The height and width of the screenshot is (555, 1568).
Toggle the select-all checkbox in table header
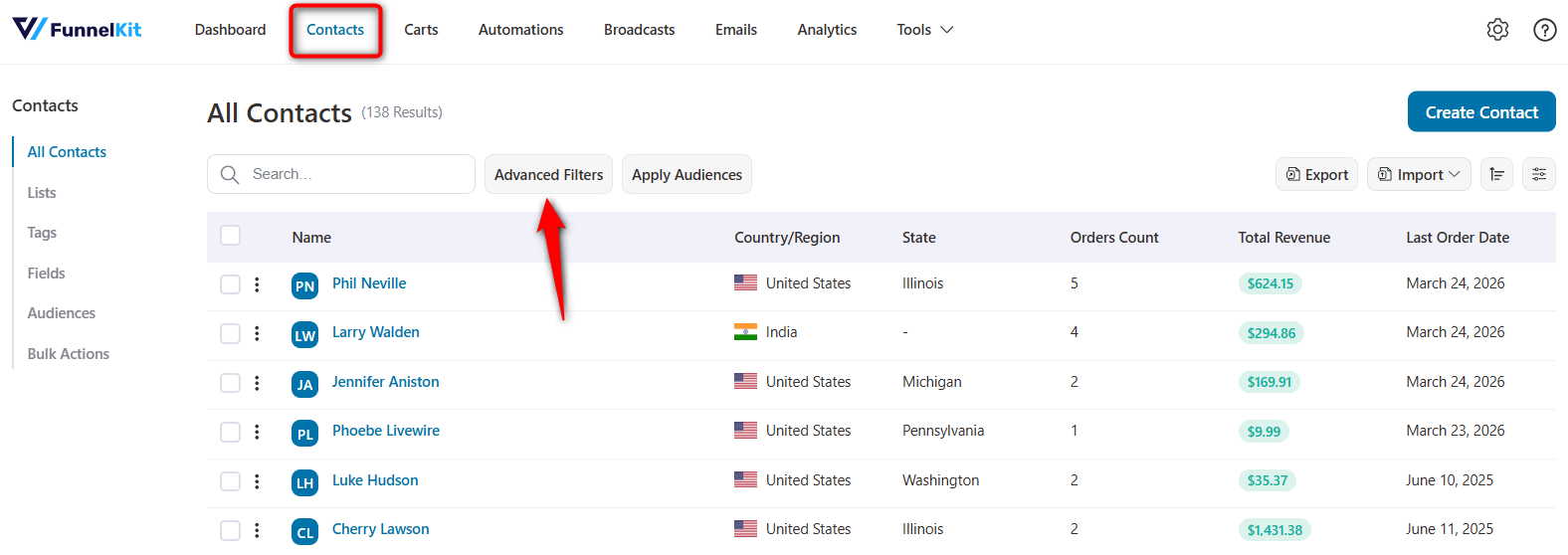coord(230,236)
